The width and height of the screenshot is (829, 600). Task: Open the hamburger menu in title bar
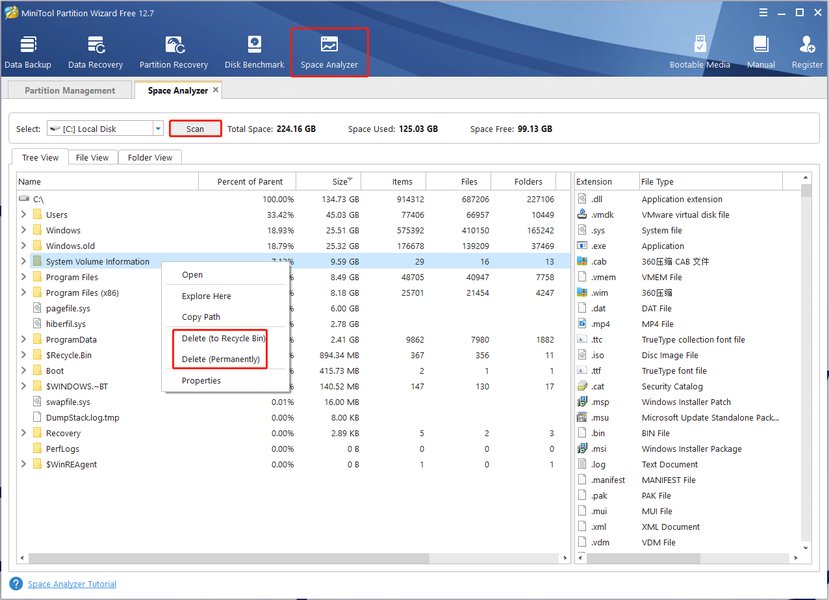point(763,12)
